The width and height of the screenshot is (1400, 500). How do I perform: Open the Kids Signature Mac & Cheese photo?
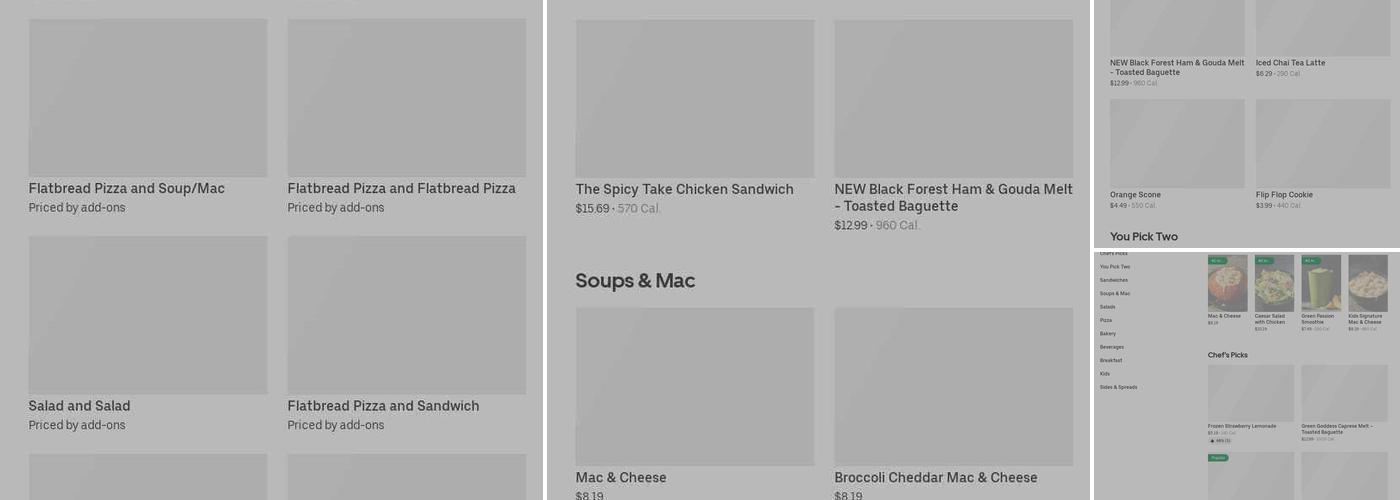pos(1368,283)
